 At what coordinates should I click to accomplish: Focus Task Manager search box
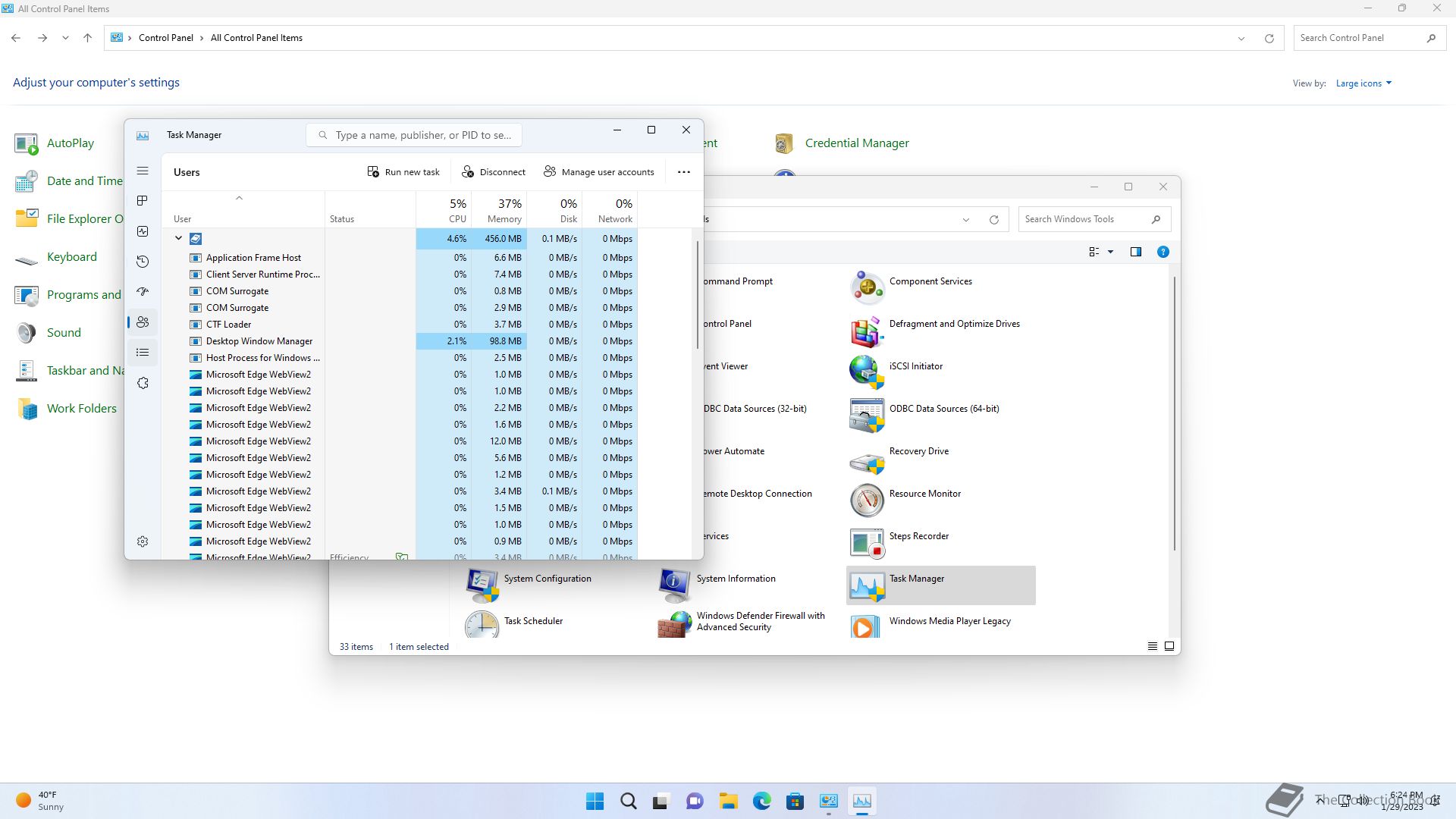point(414,135)
